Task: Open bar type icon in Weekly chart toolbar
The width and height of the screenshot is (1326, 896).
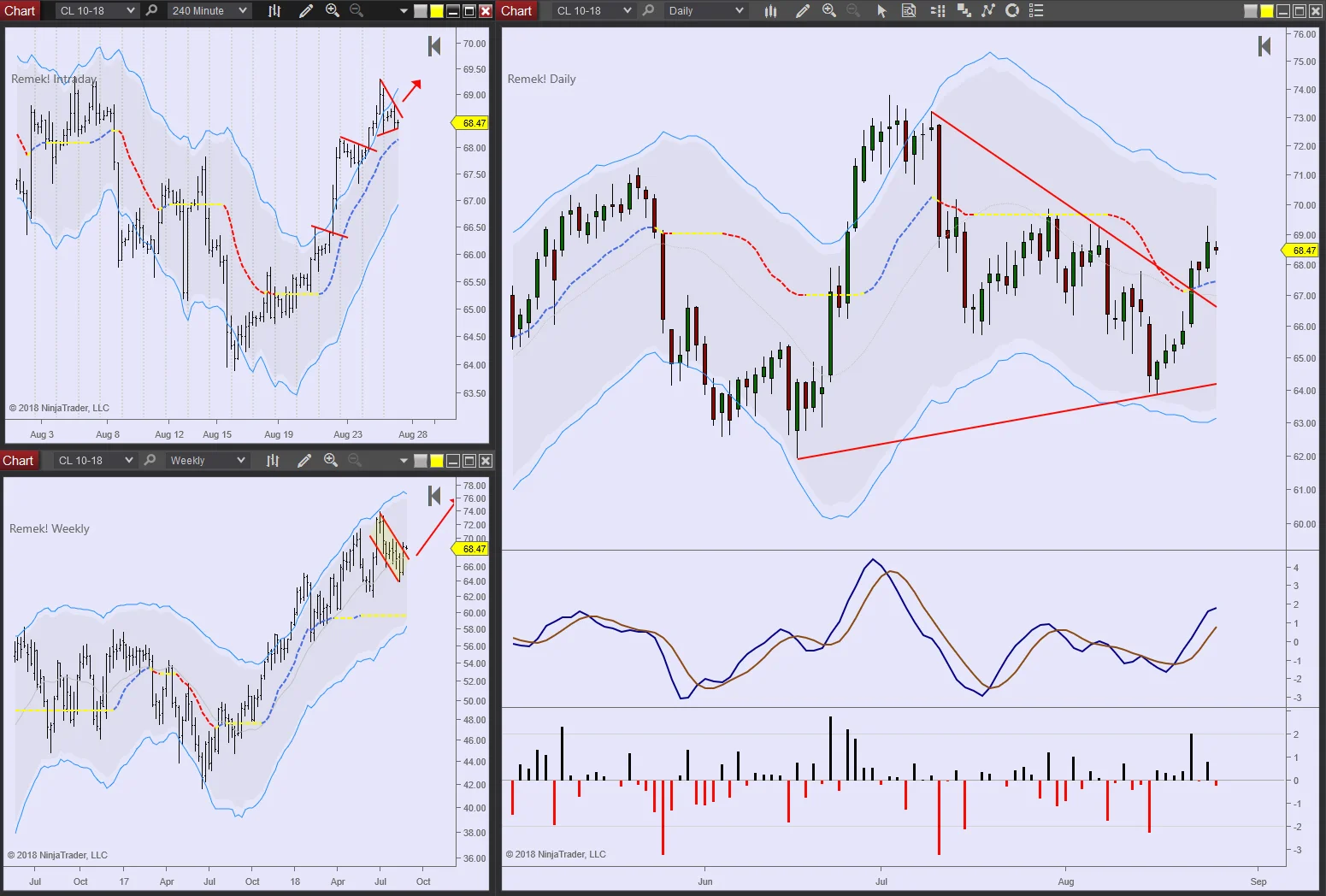Action: pyautogui.click(x=273, y=461)
